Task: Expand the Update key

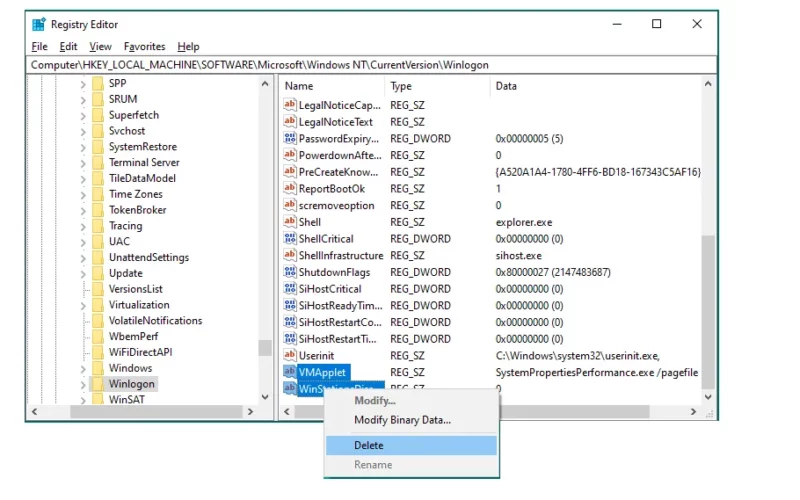Action: click(83, 274)
